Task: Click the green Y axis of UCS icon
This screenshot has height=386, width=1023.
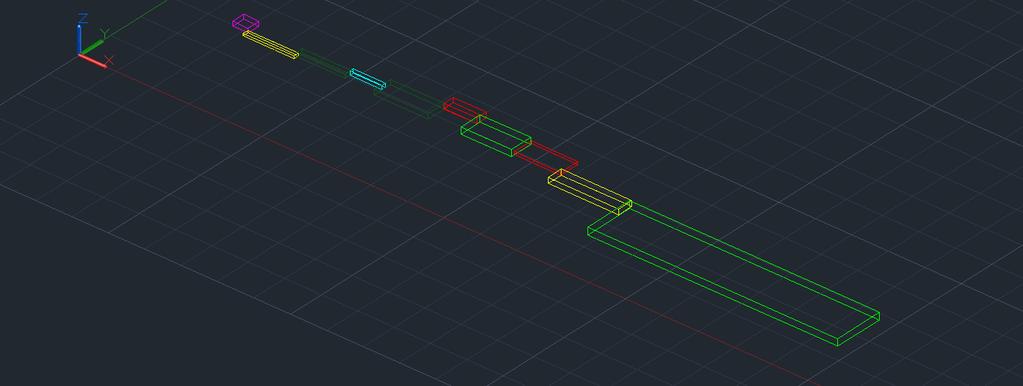Action: (91, 48)
